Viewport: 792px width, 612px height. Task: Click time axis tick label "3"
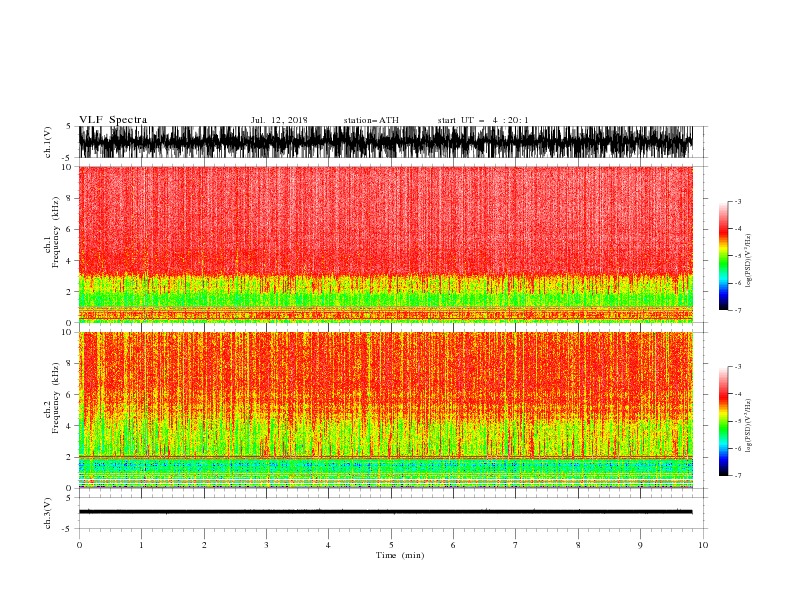pyautogui.click(x=266, y=545)
